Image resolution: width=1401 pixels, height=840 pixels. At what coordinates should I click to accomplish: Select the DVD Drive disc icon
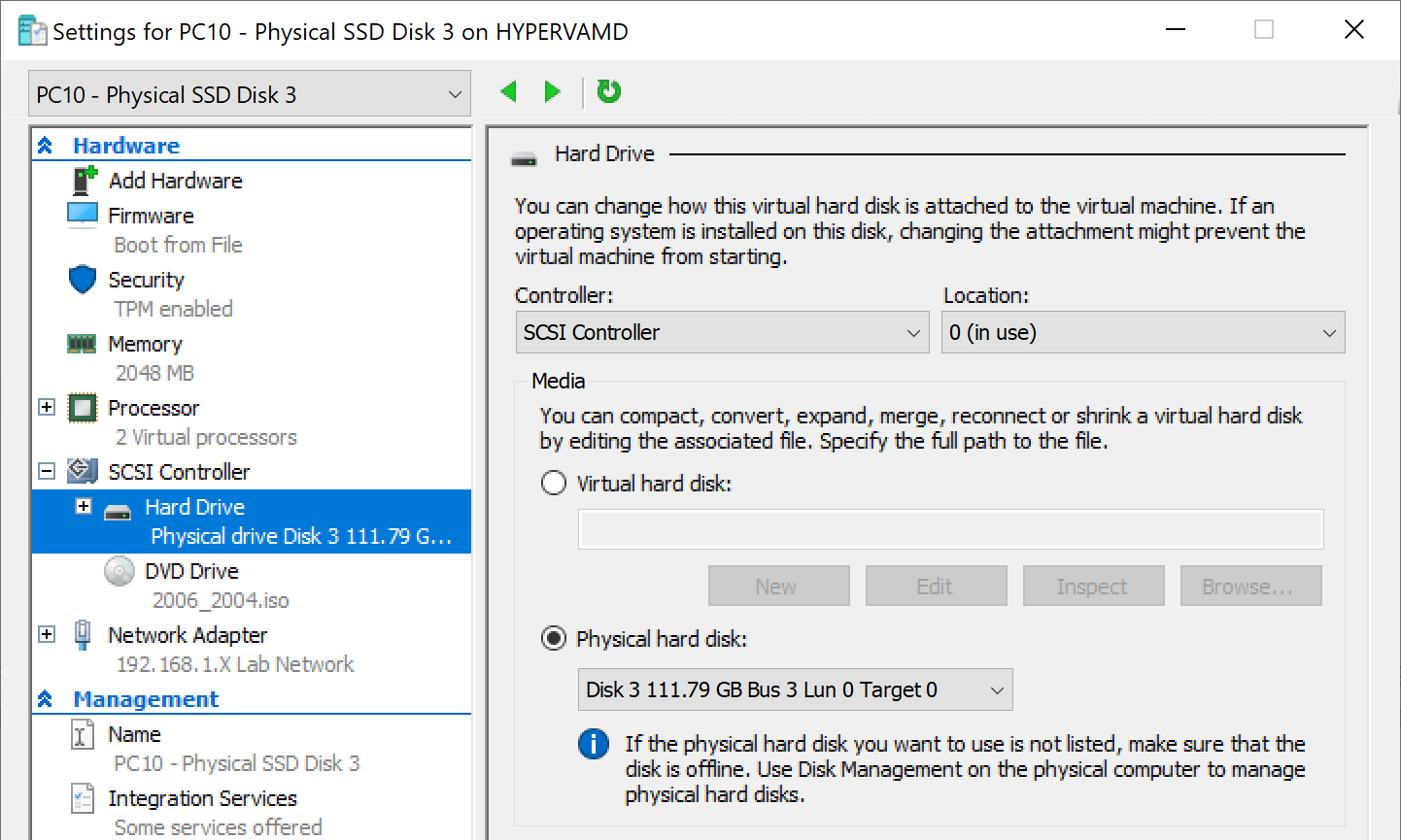coord(120,571)
